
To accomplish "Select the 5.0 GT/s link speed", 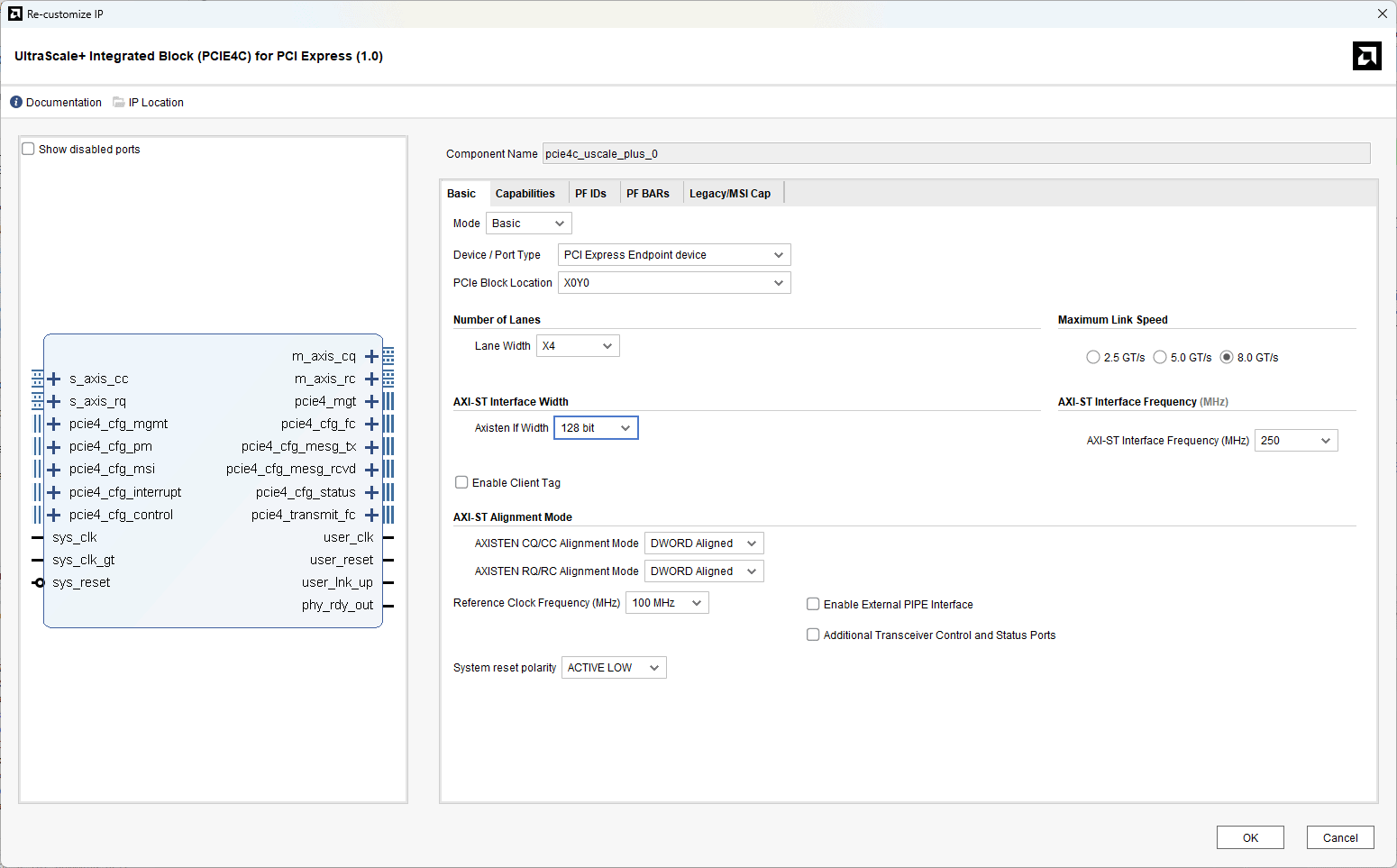I will tap(1160, 357).
